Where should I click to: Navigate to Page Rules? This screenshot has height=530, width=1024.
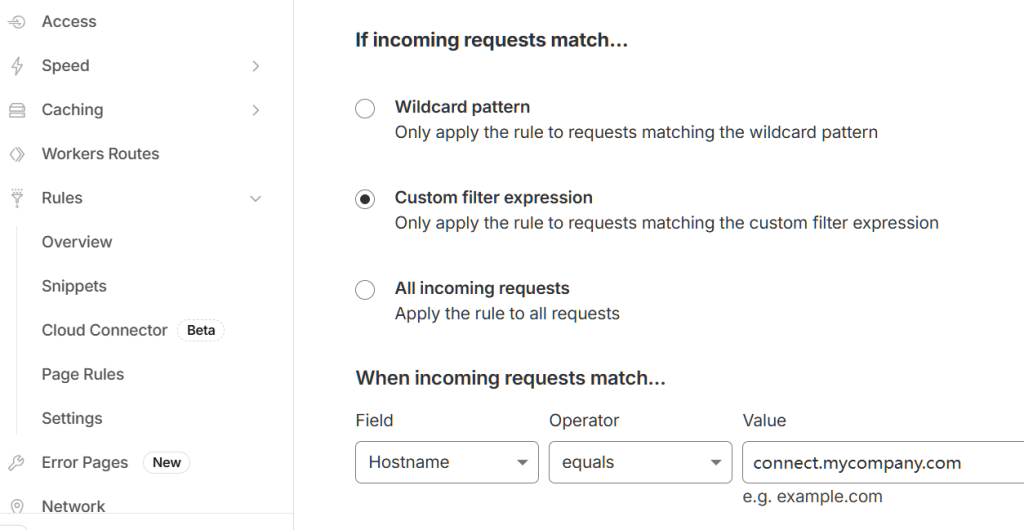[x=83, y=374]
